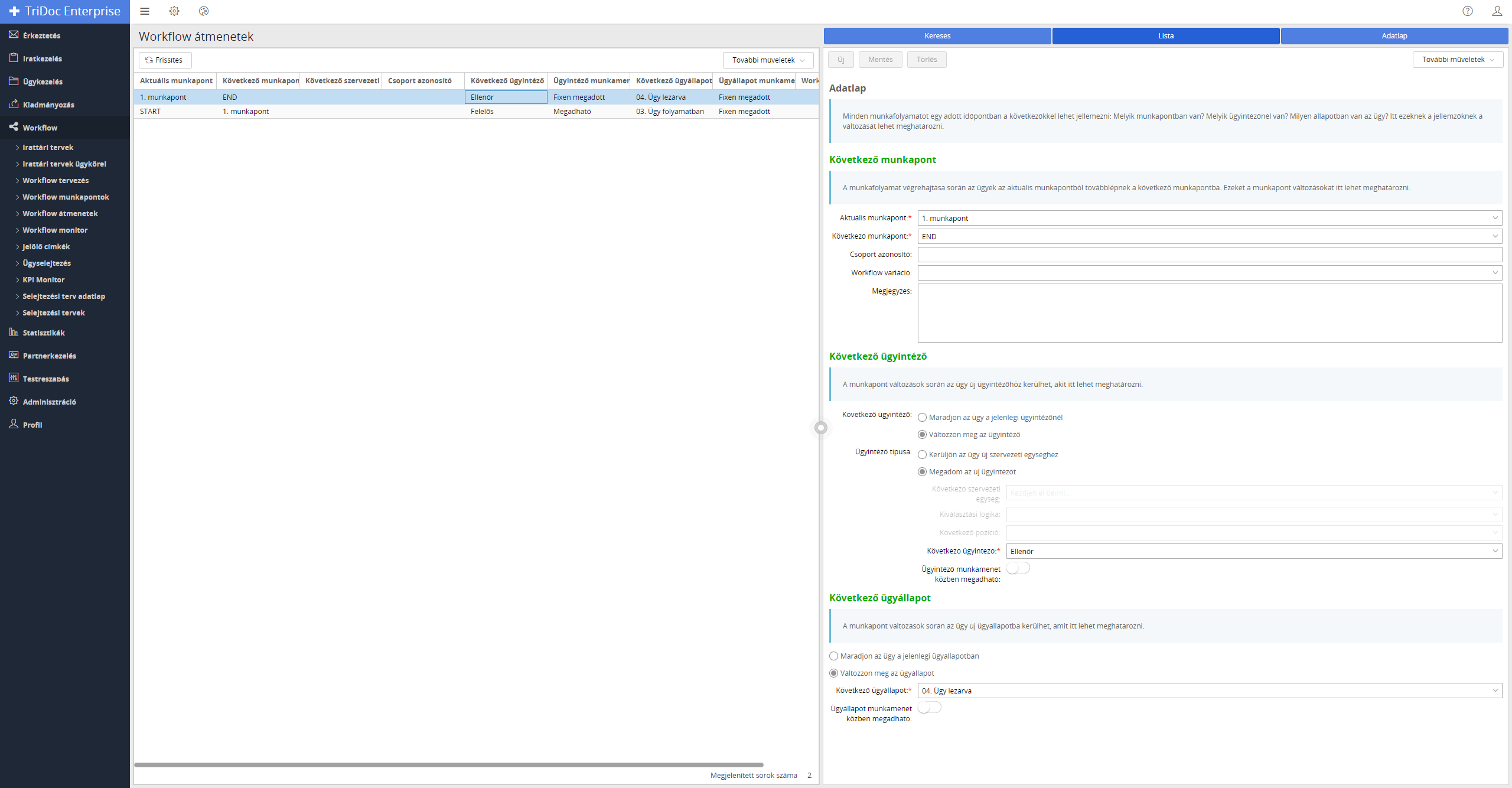This screenshot has width=1512, height=788.
Task: Open the settings gear icon in top bar
Action: coord(174,11)
